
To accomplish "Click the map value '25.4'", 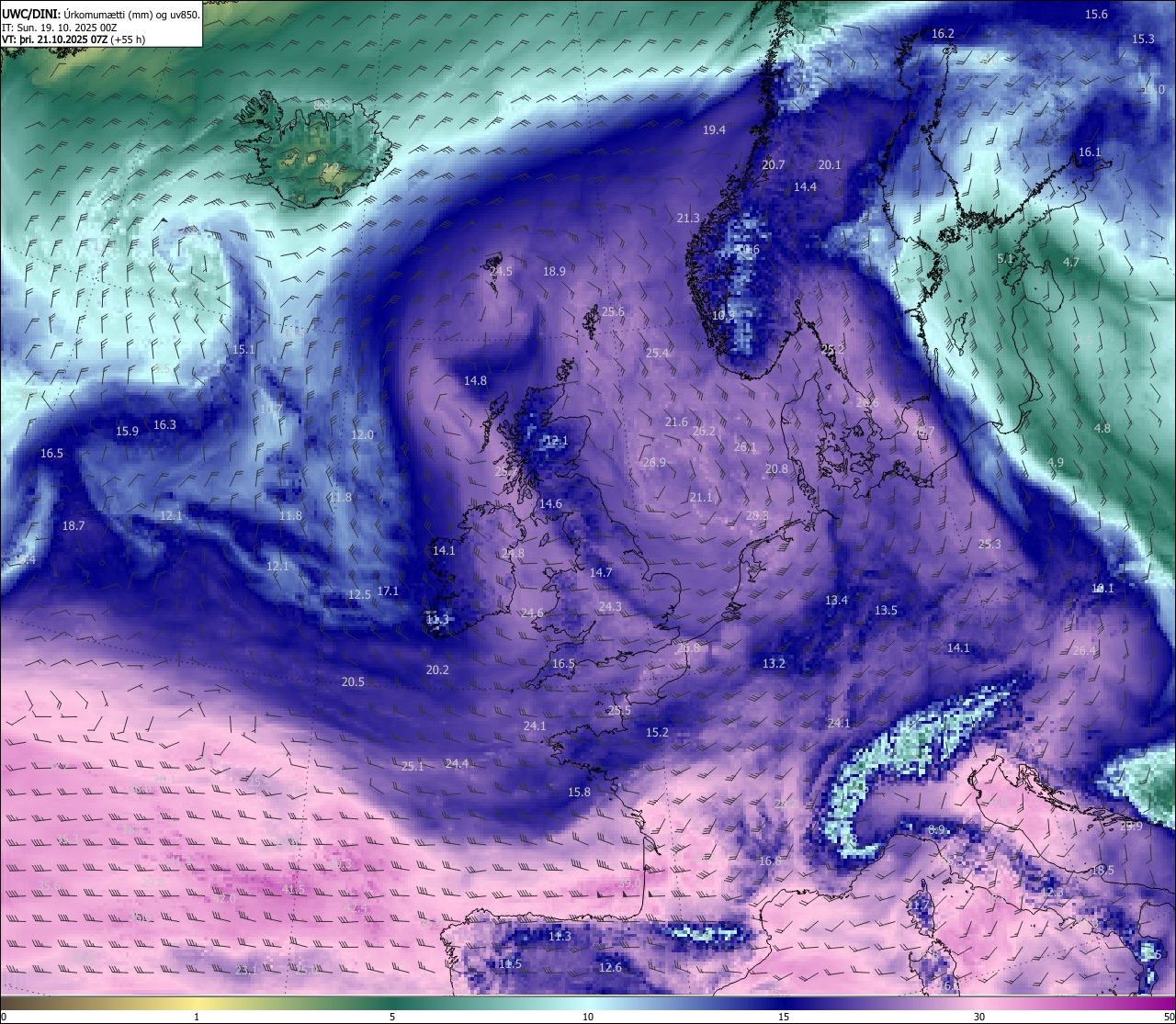I will pyautogui.click(x=657, y=353).
